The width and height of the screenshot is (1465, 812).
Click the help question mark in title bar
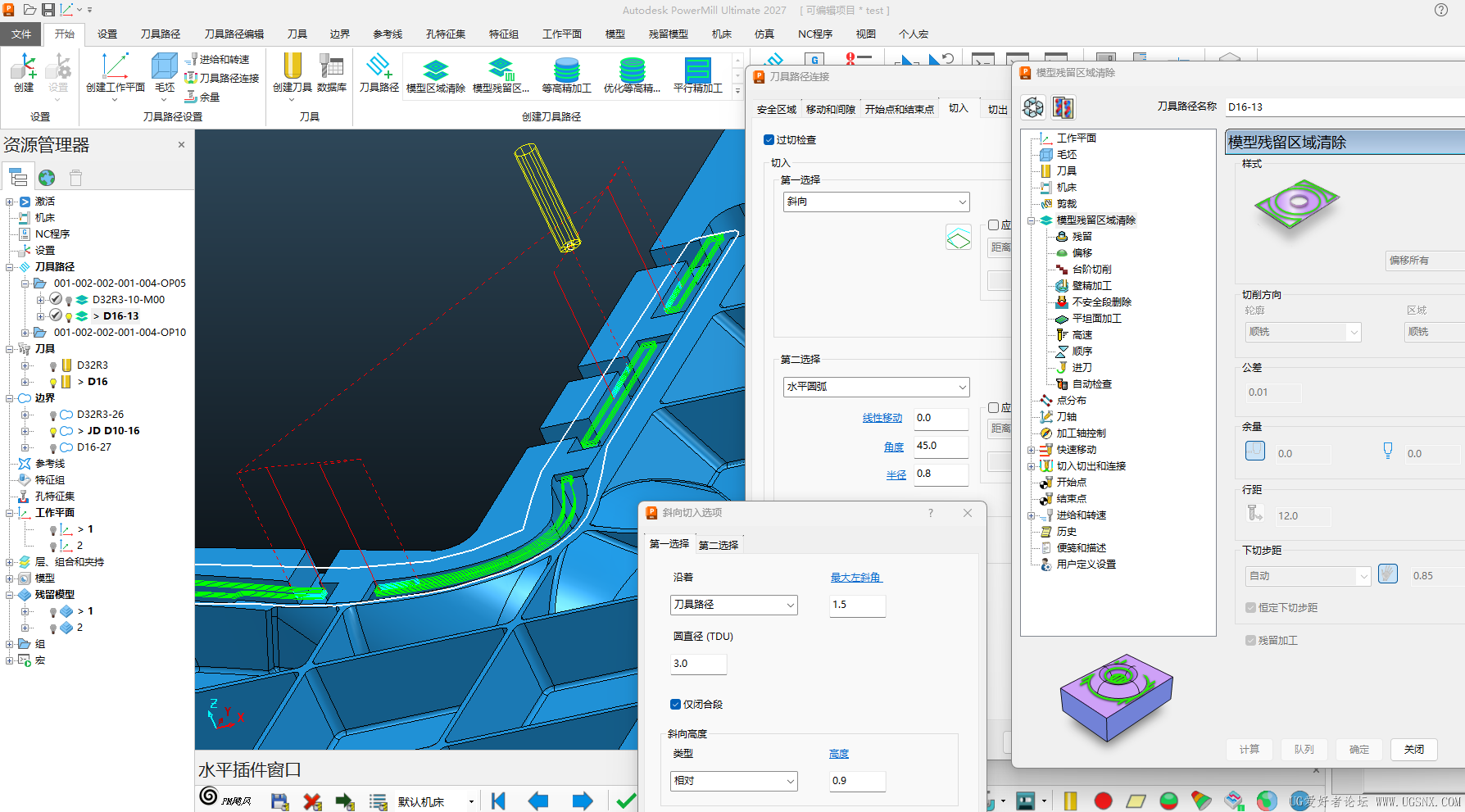[x=1441, y=10]
